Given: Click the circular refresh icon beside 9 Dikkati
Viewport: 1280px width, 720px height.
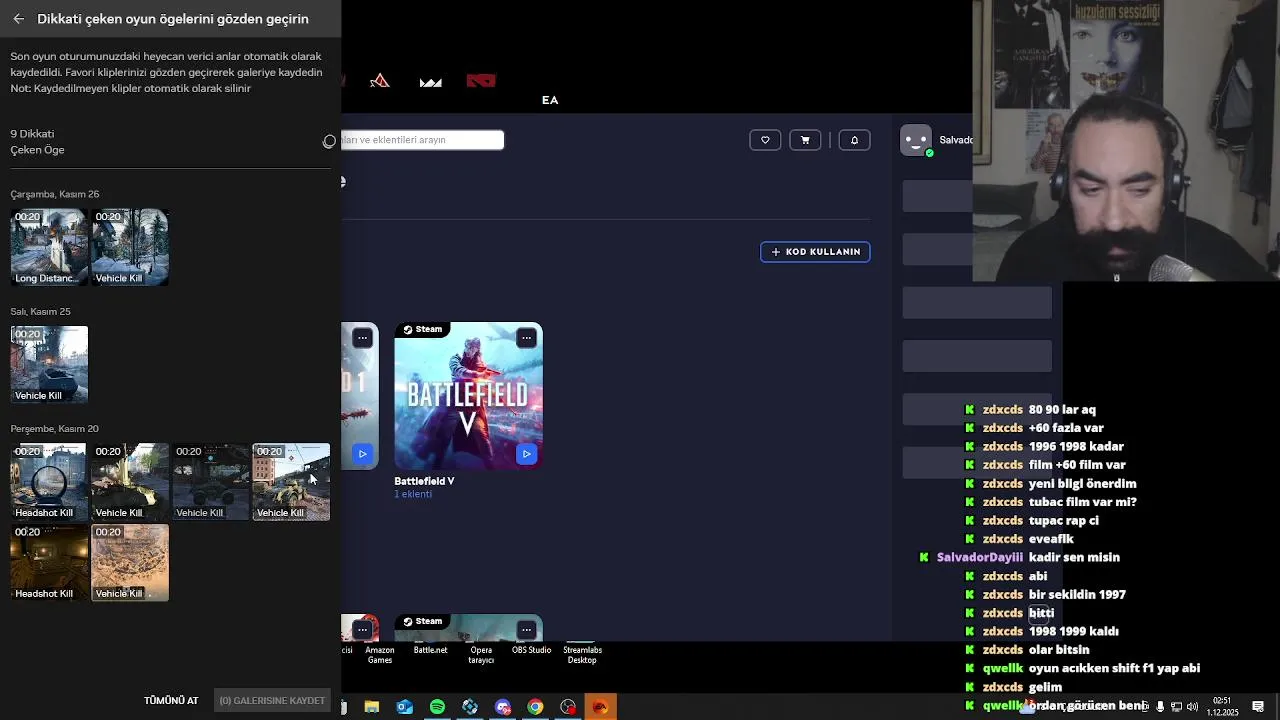Looking at the screenshot, I should coord(329,142).
